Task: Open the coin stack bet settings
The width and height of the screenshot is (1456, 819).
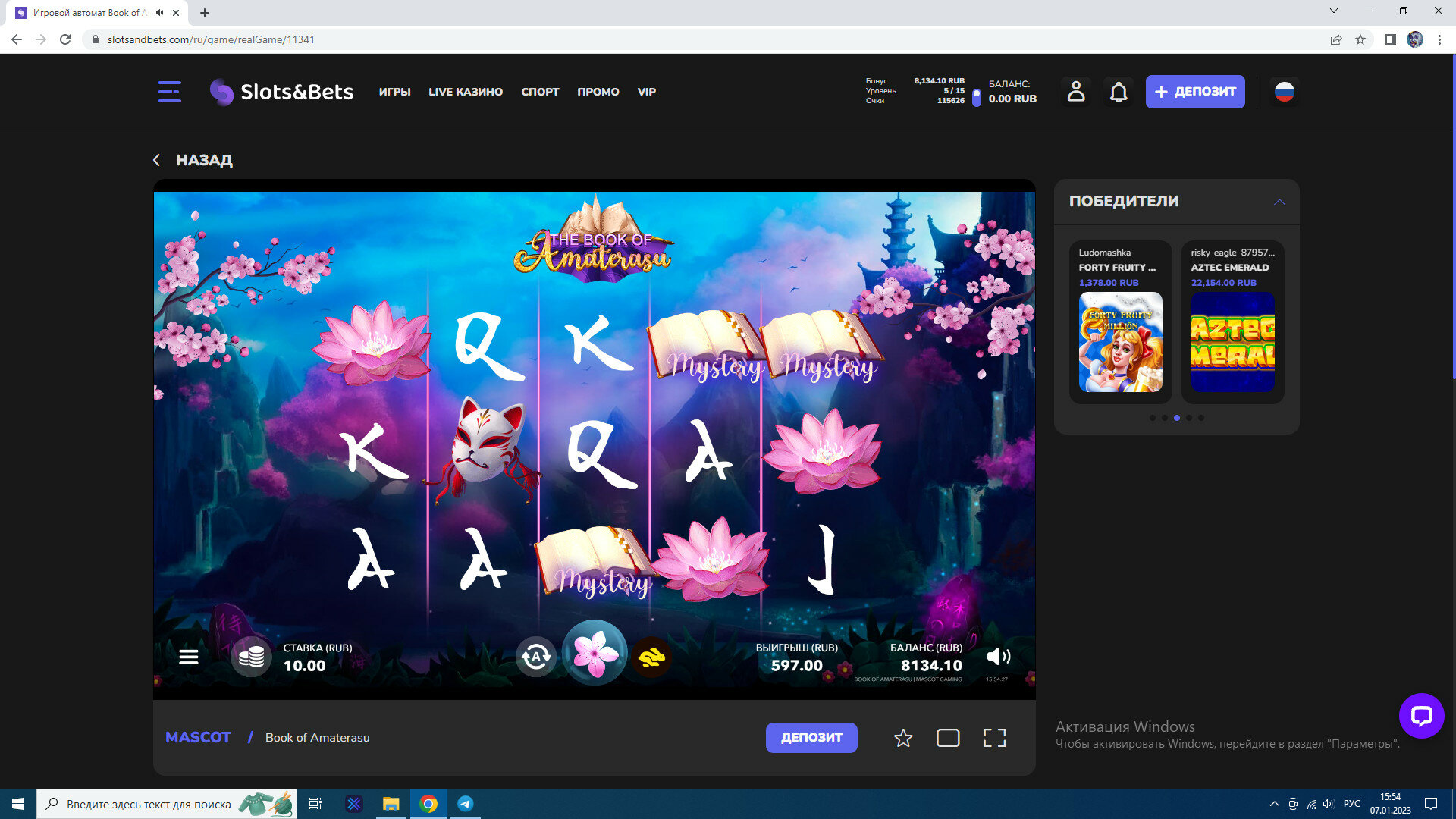Action: coord(251,657)
